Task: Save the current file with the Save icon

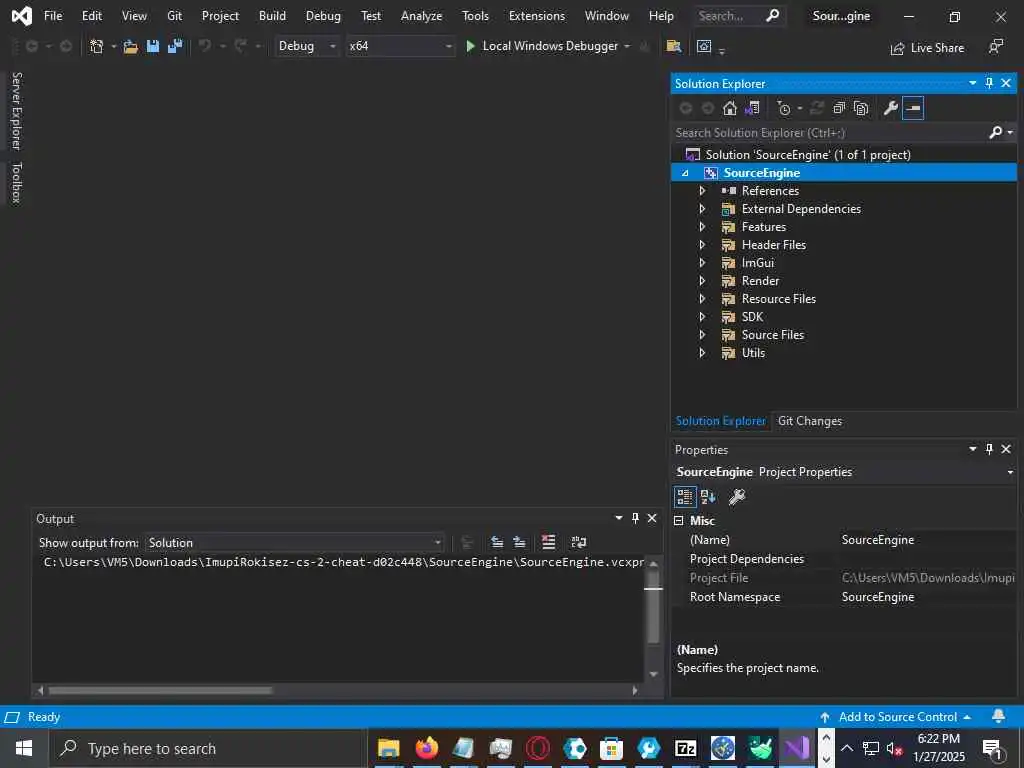Action: pos(153,46)
